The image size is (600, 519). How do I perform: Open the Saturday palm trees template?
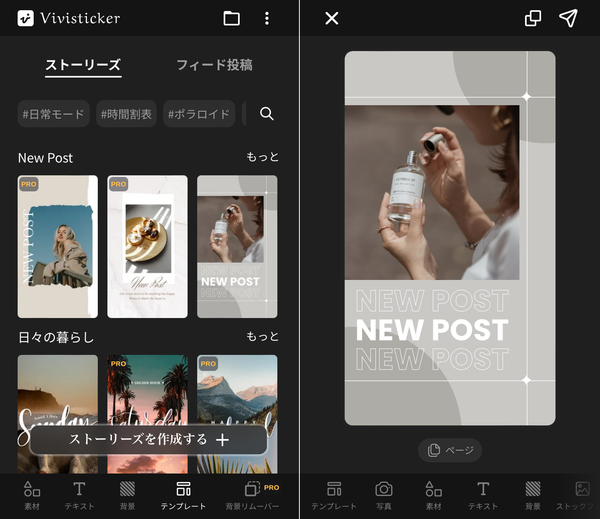coord(147,388)
